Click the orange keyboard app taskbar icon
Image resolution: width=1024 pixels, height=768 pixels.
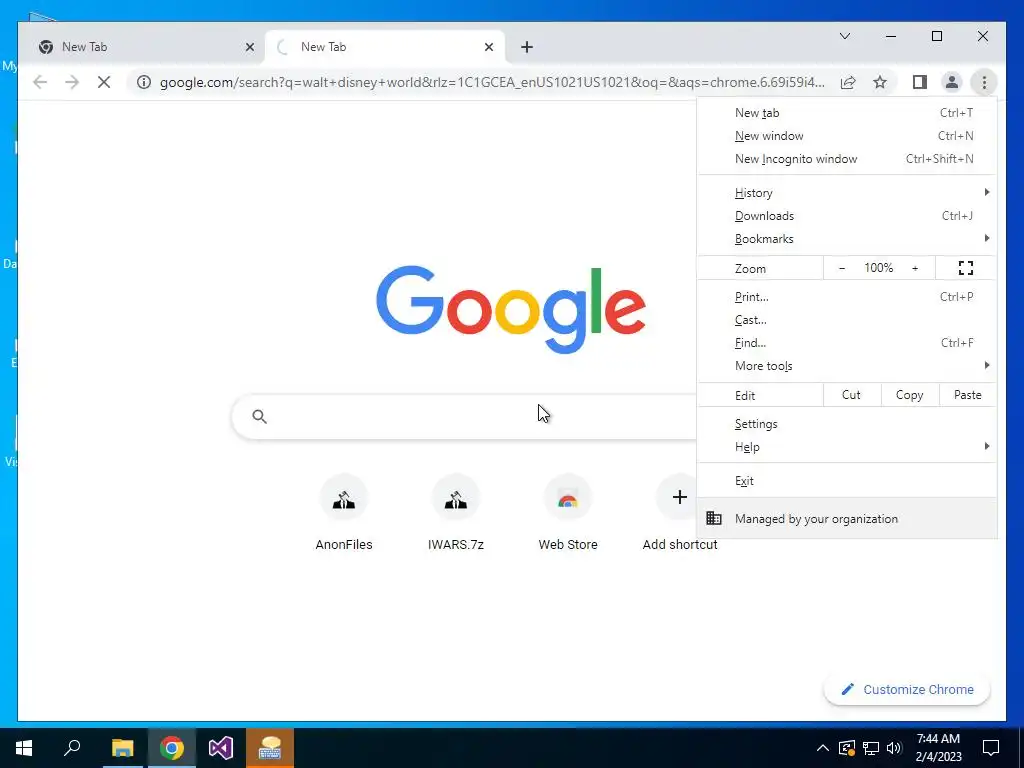coord(270,748)
